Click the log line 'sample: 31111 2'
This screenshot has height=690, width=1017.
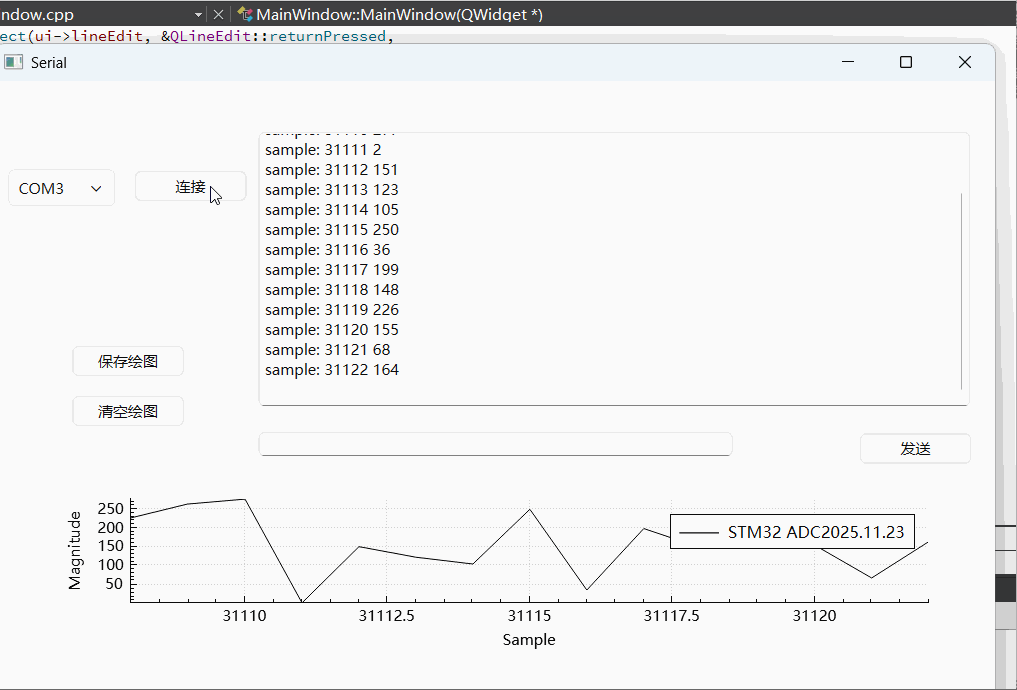click(323, 150)
